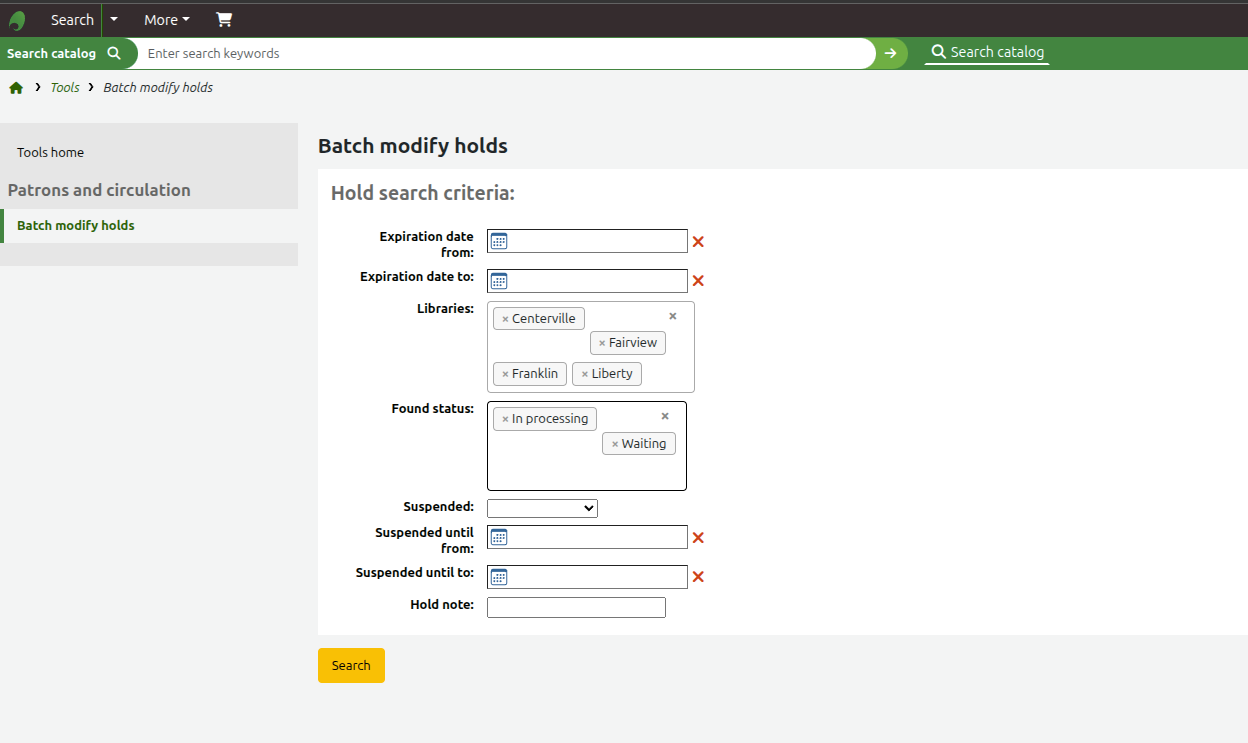Screen dimensions: 1248x743
Task: Clear the Expiration date from field
Action: [x=698, y=242]
